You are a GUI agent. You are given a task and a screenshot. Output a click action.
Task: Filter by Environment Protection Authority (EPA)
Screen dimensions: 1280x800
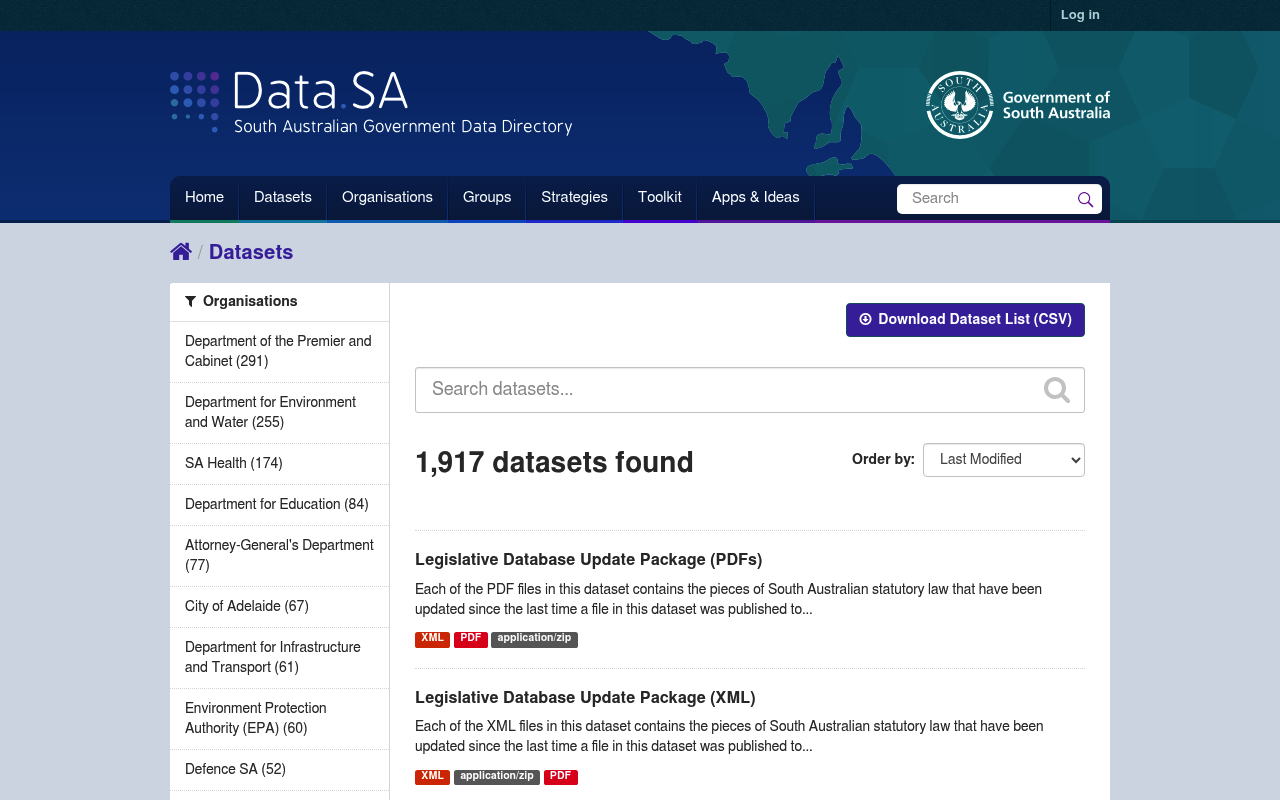(x=279, y=719)
